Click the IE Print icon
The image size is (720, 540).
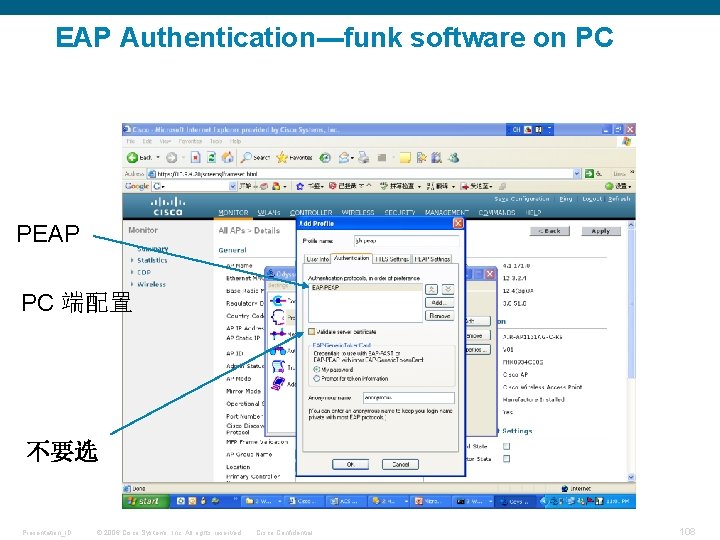364,158
